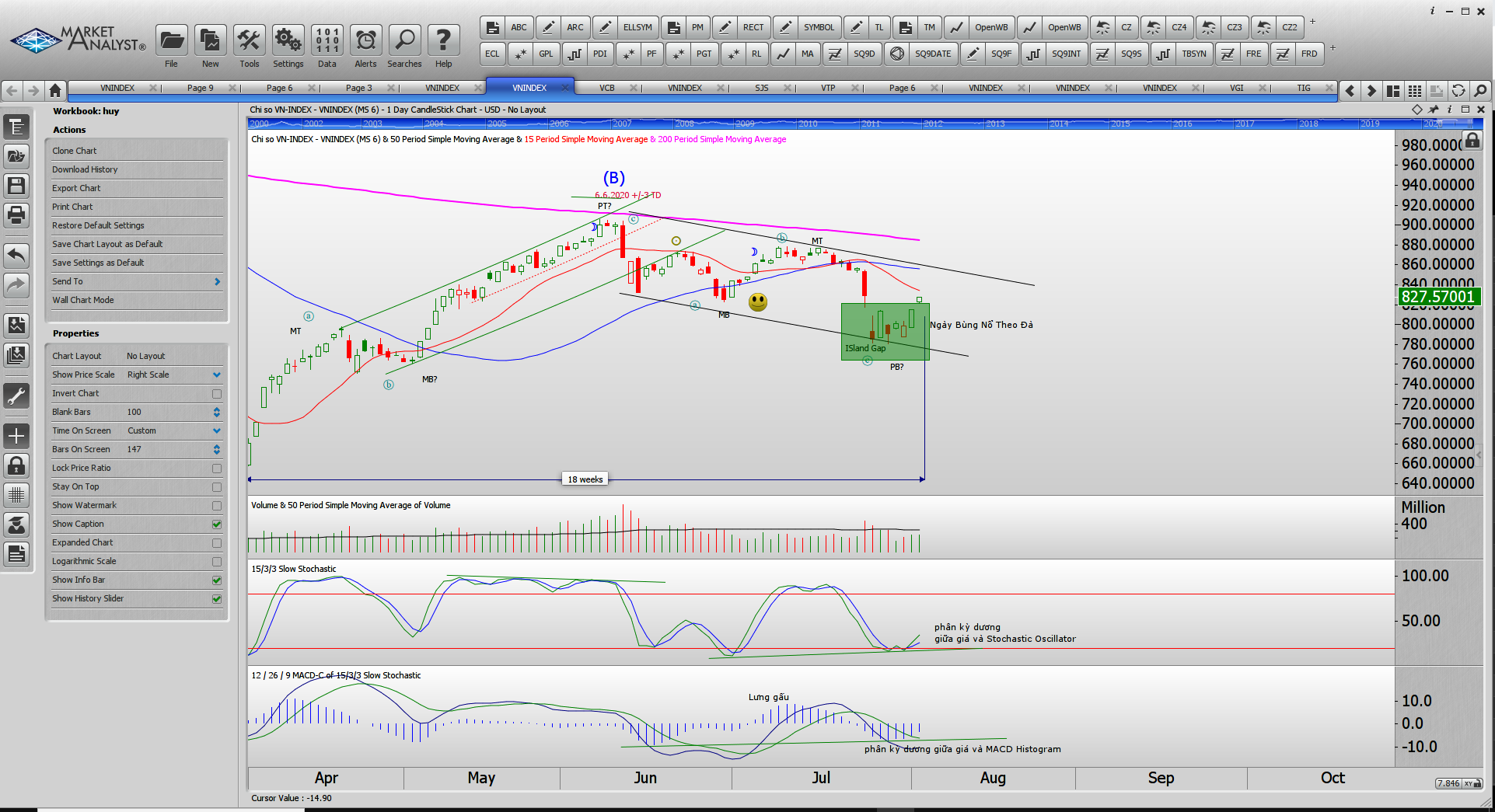Viewport: 1495px width, 812px height.
Task: Click the Print icon in left sidebar
Action: 16,214
